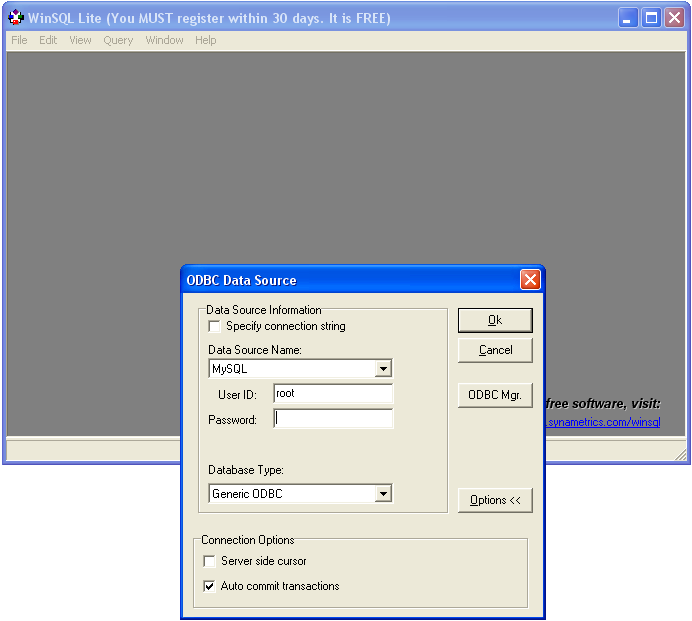Click the User ID field containing root

333,393
